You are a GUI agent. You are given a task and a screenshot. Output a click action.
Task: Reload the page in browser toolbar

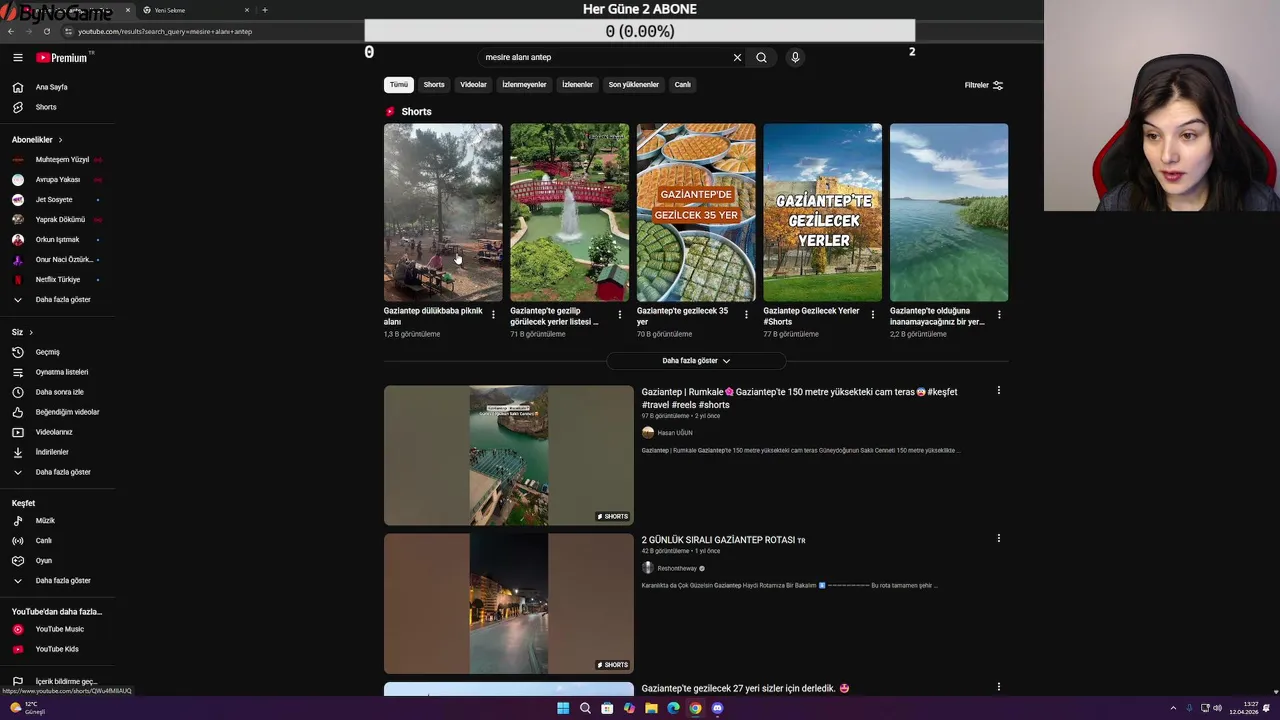(46, 31)
